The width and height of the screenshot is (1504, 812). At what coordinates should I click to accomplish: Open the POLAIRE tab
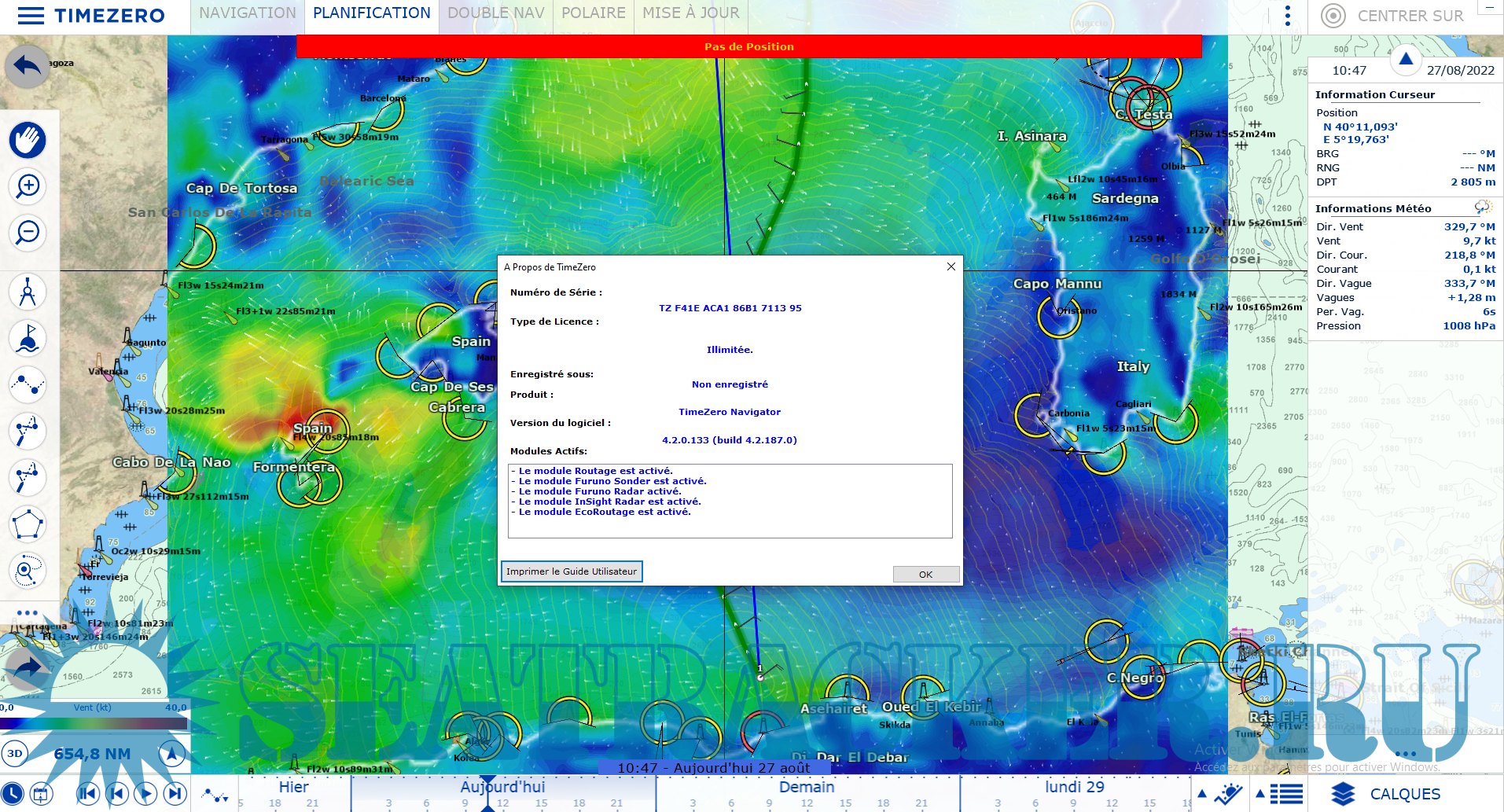(593, 13)
